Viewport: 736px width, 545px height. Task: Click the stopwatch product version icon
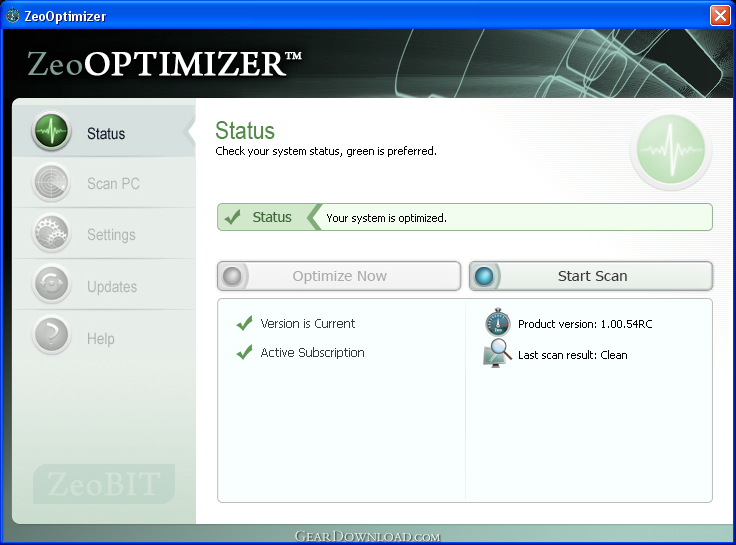(x=498, y=322)
